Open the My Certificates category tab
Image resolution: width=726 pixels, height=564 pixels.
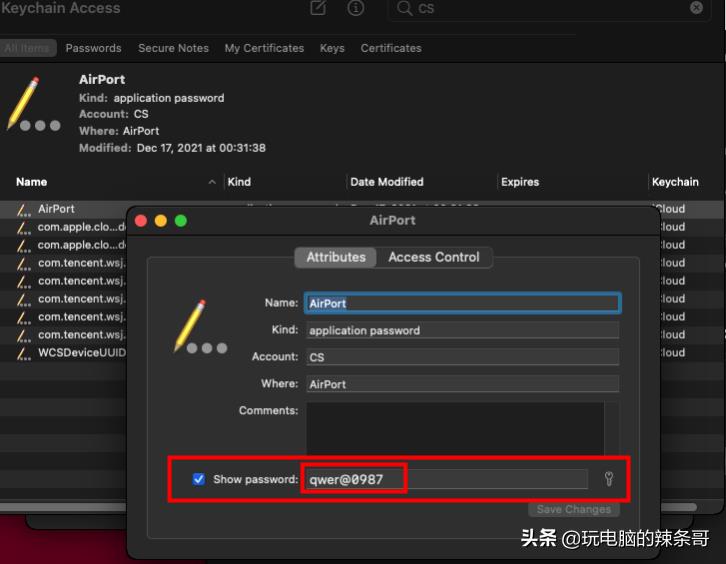(x=264, y=48)
